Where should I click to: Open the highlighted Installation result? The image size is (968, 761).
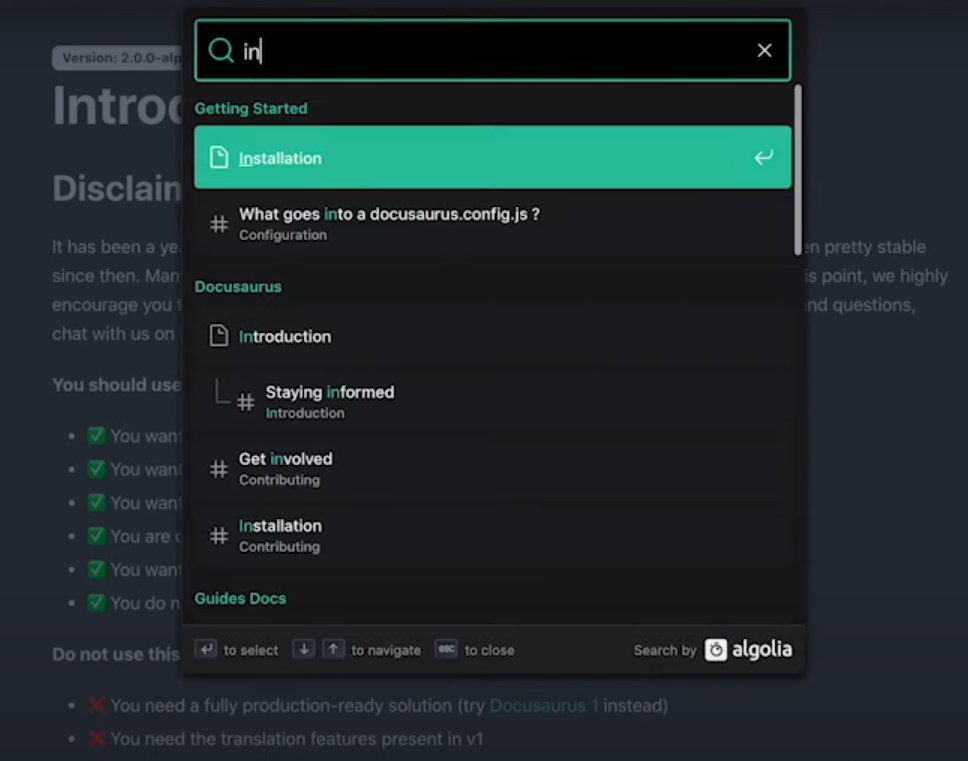pyautogui.click(x=492, y=157)
